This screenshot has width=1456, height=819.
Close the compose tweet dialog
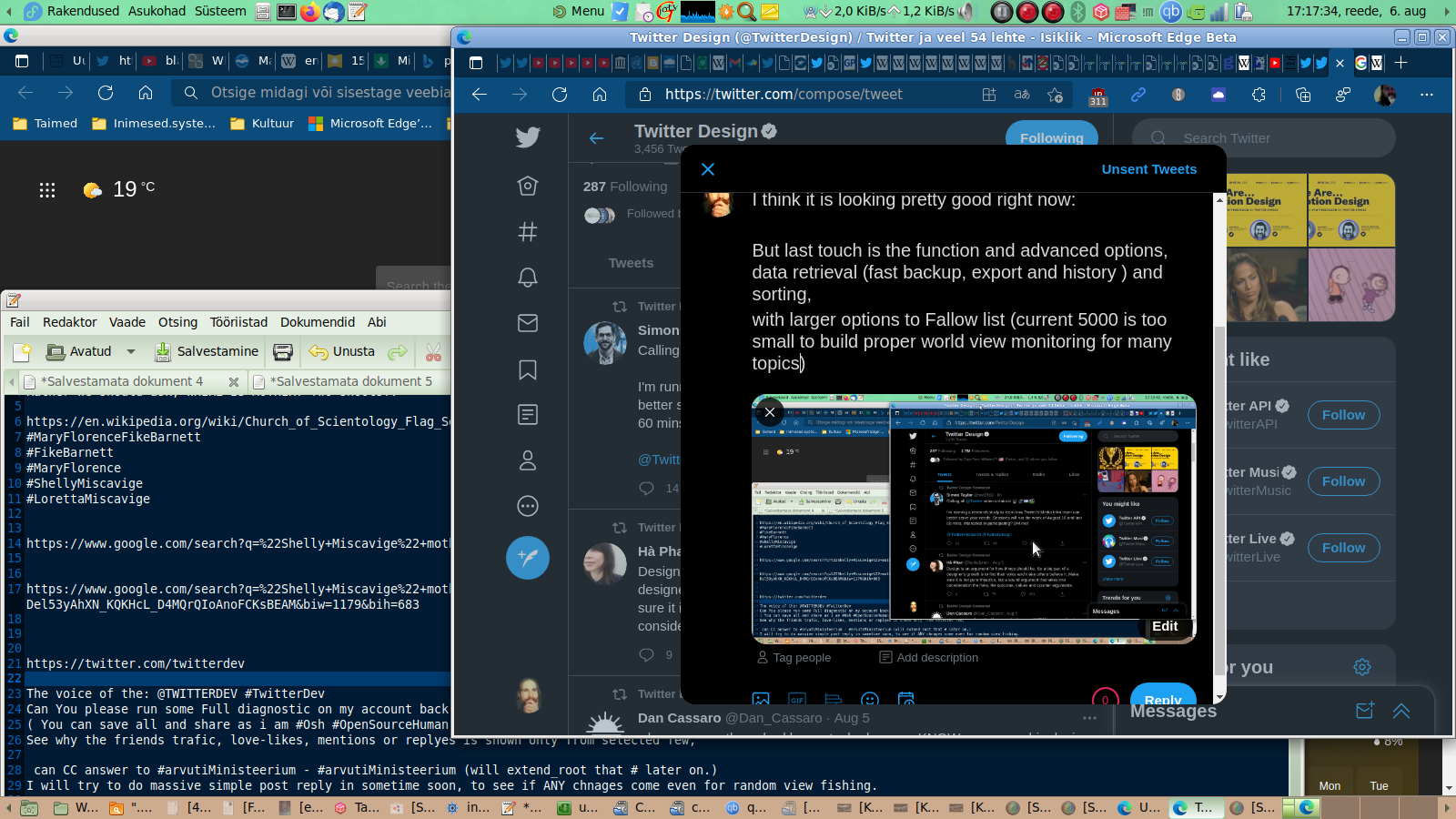708,169
